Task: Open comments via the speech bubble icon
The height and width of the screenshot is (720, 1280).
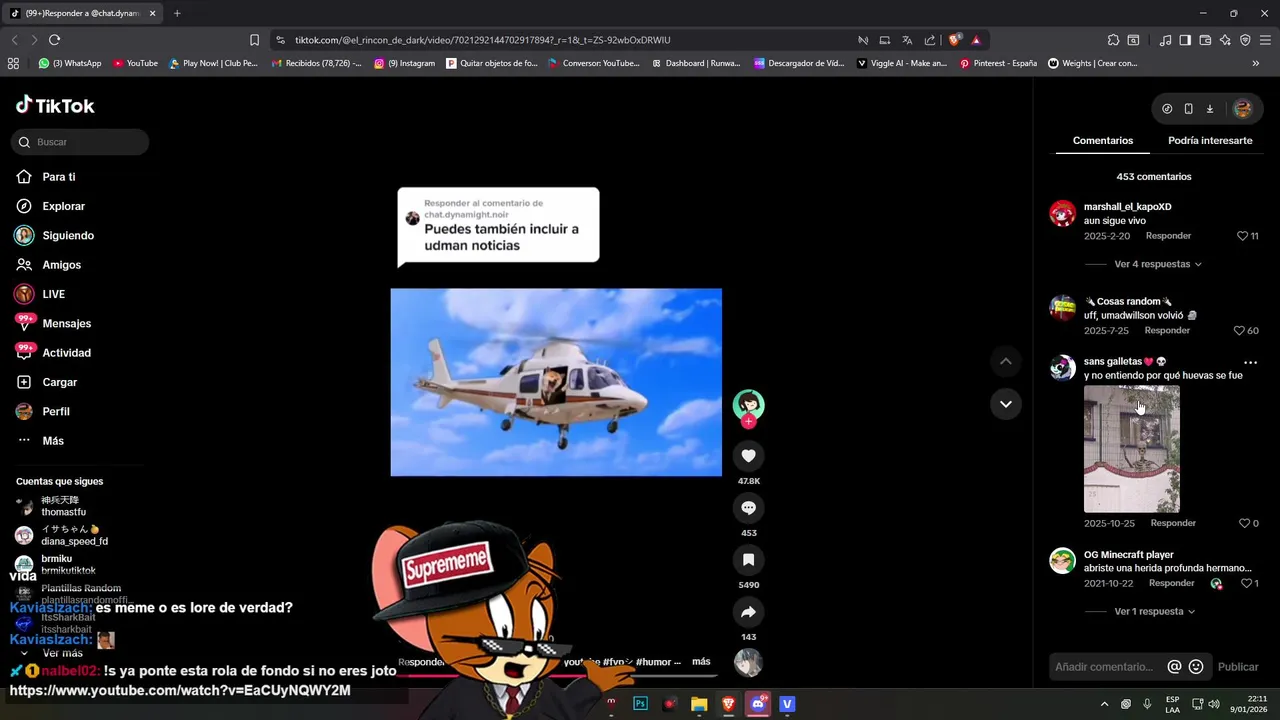Action: [x=748, y=508]
